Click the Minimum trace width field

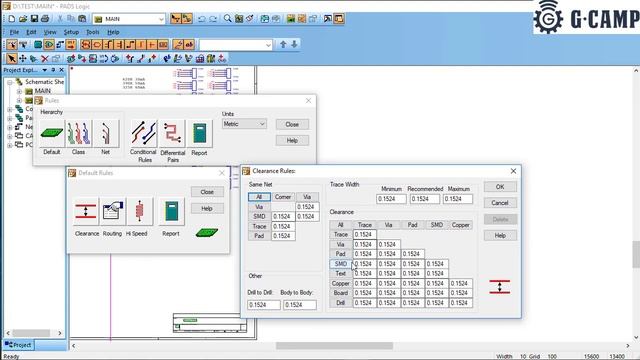pyautogui.click(x=391, y=199)
